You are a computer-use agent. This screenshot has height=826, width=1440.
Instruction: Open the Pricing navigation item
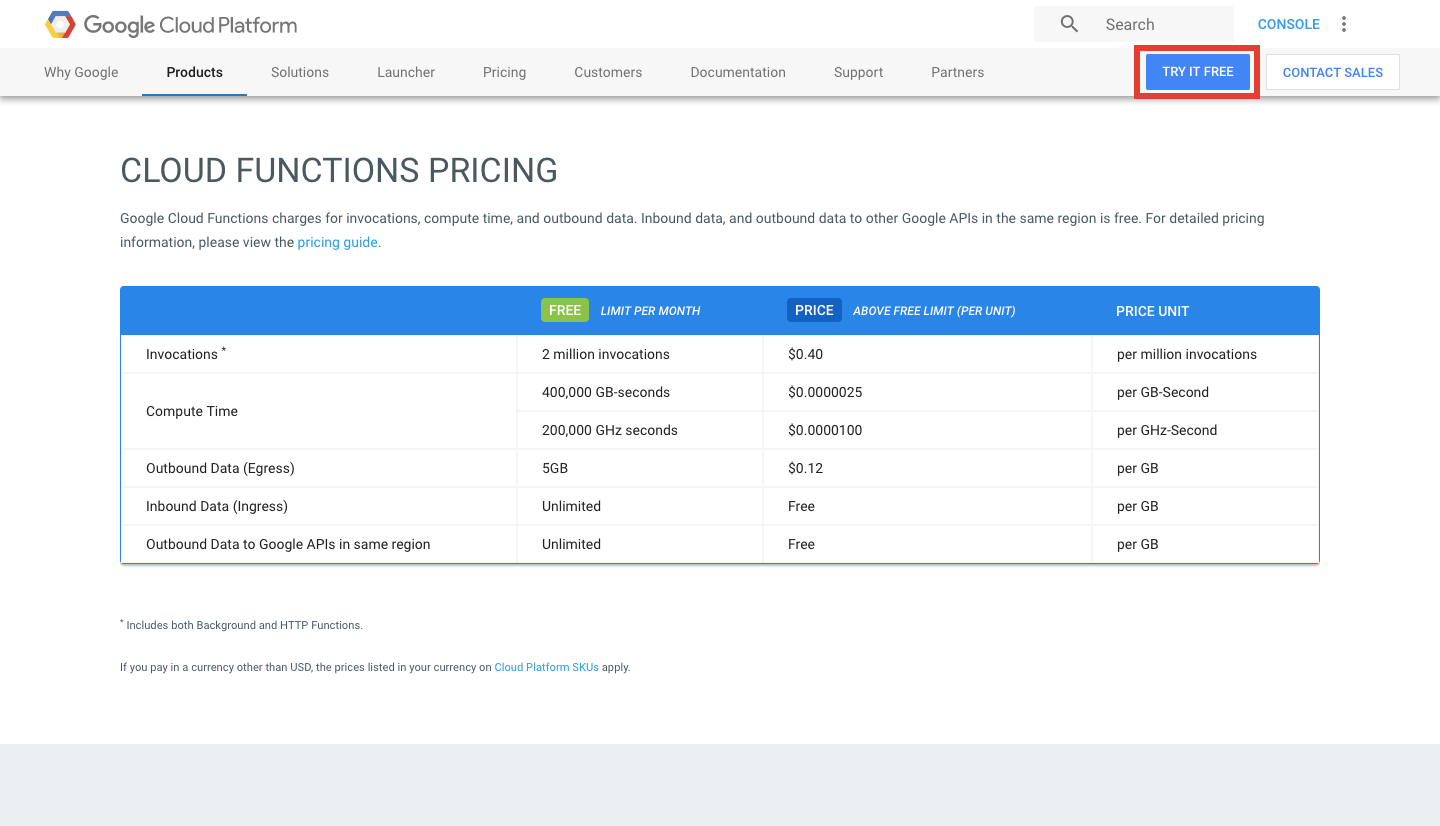(504, 71)
